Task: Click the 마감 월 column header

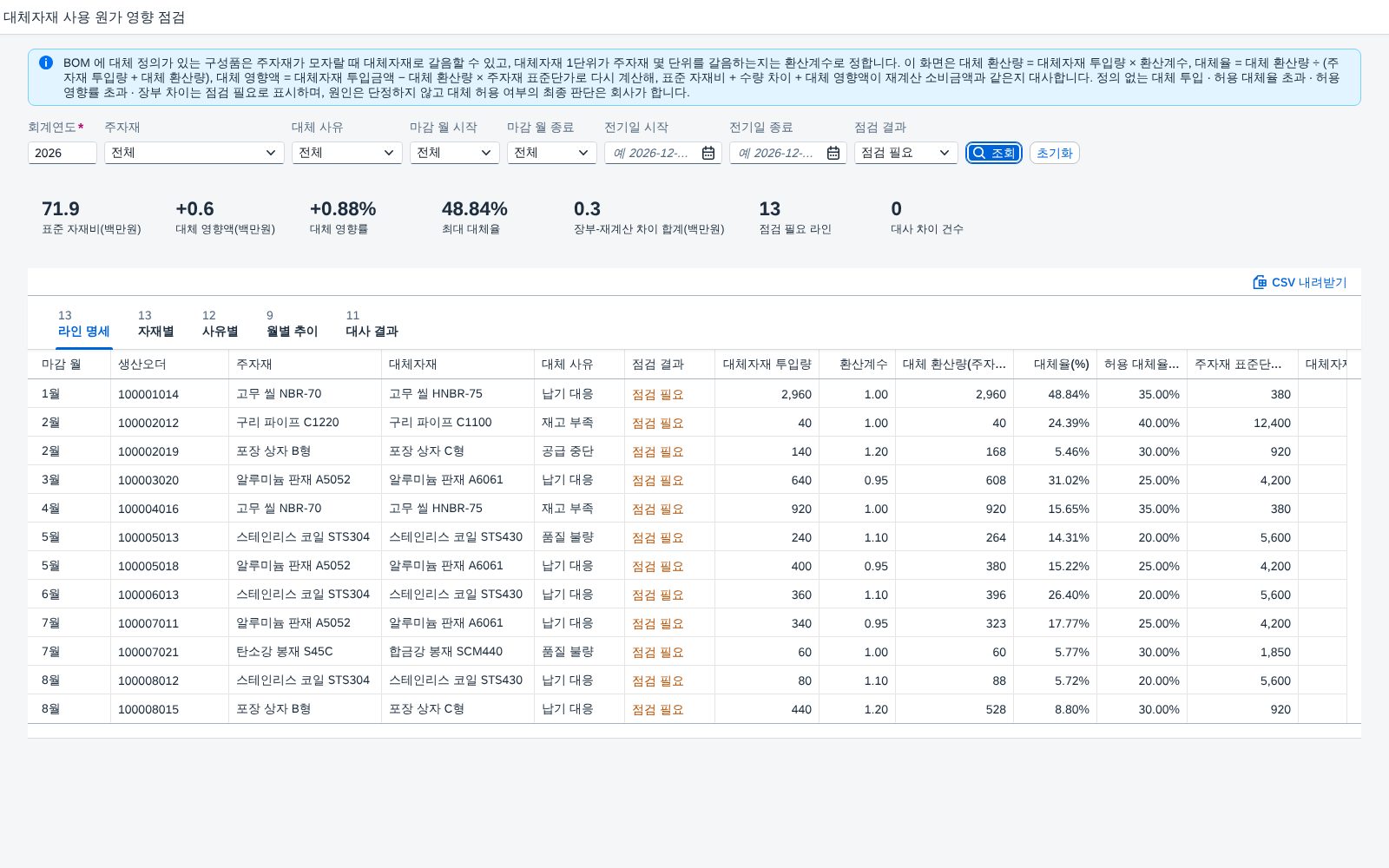Action: coord(69,365)
